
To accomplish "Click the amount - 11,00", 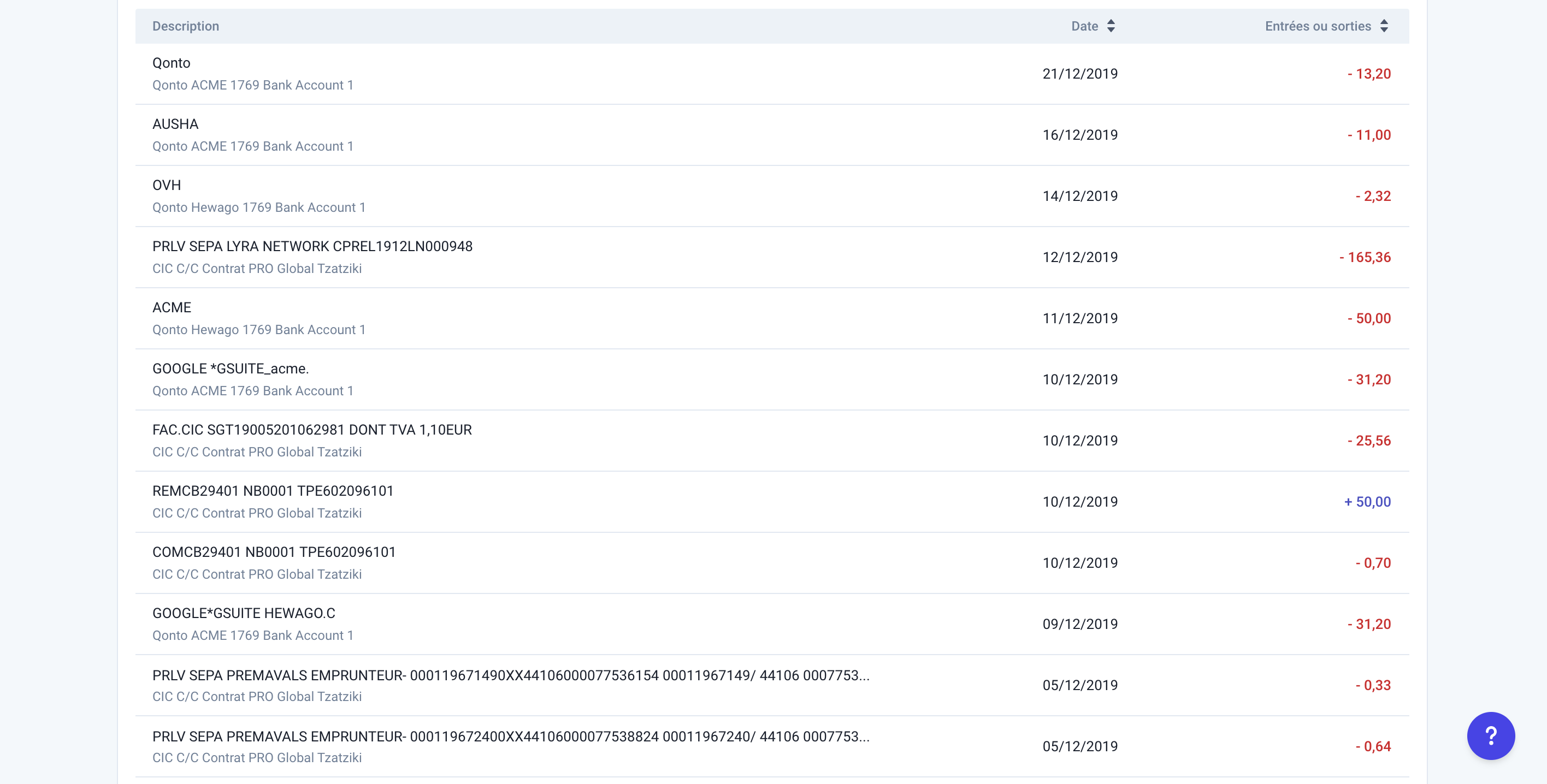I will tap(1368, 135).
